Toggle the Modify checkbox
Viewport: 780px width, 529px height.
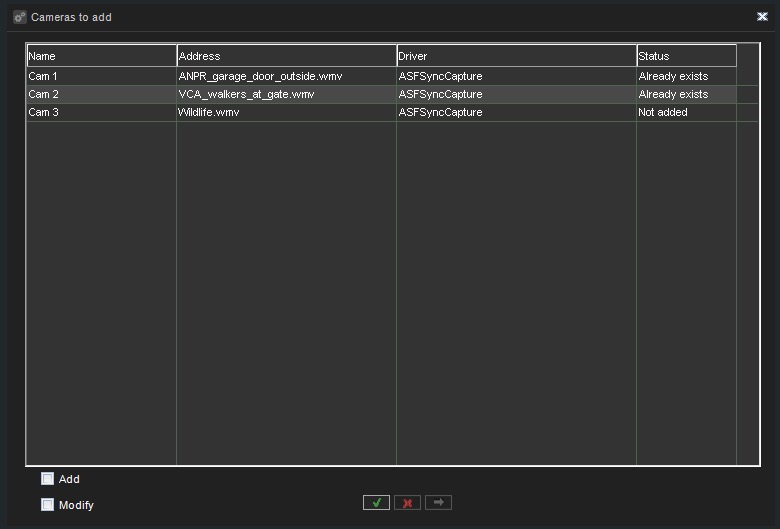click(x=47, y=505)
